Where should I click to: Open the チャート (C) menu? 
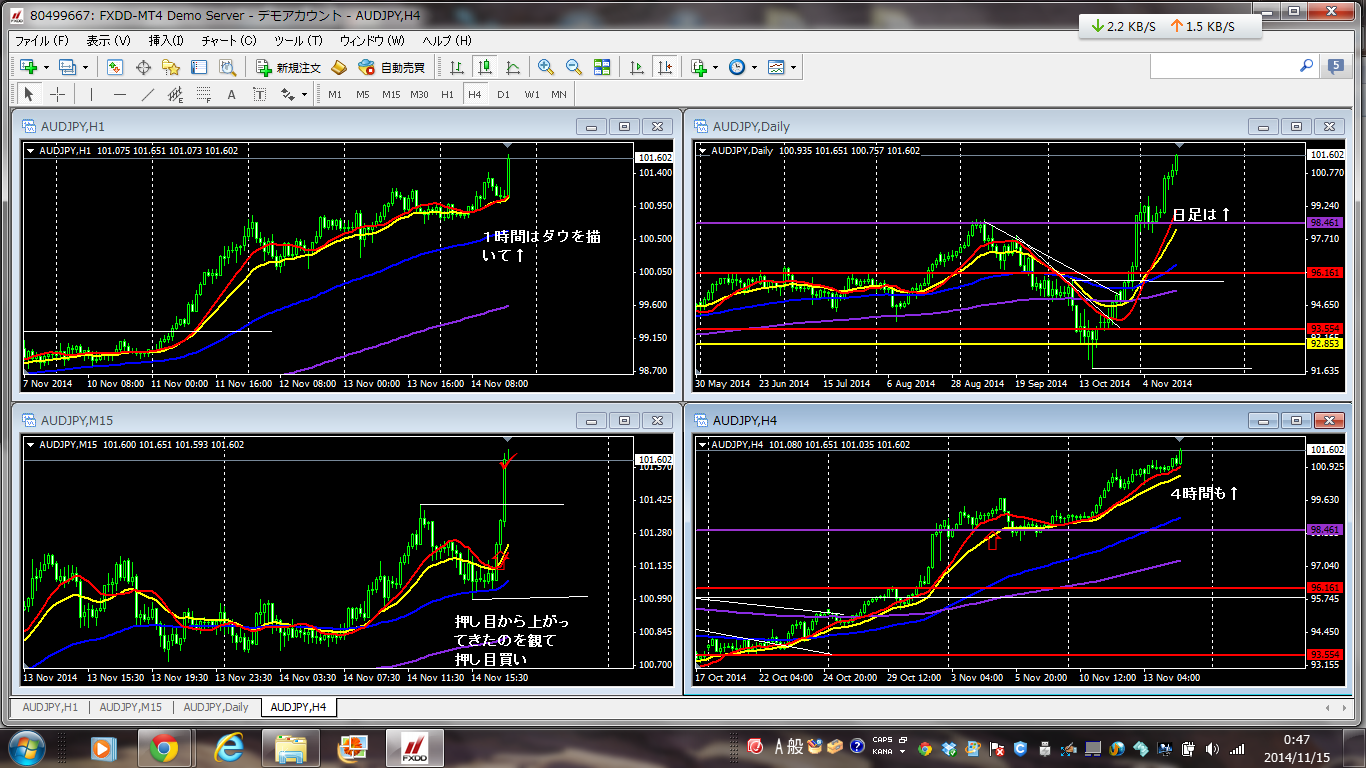[229, 40]
